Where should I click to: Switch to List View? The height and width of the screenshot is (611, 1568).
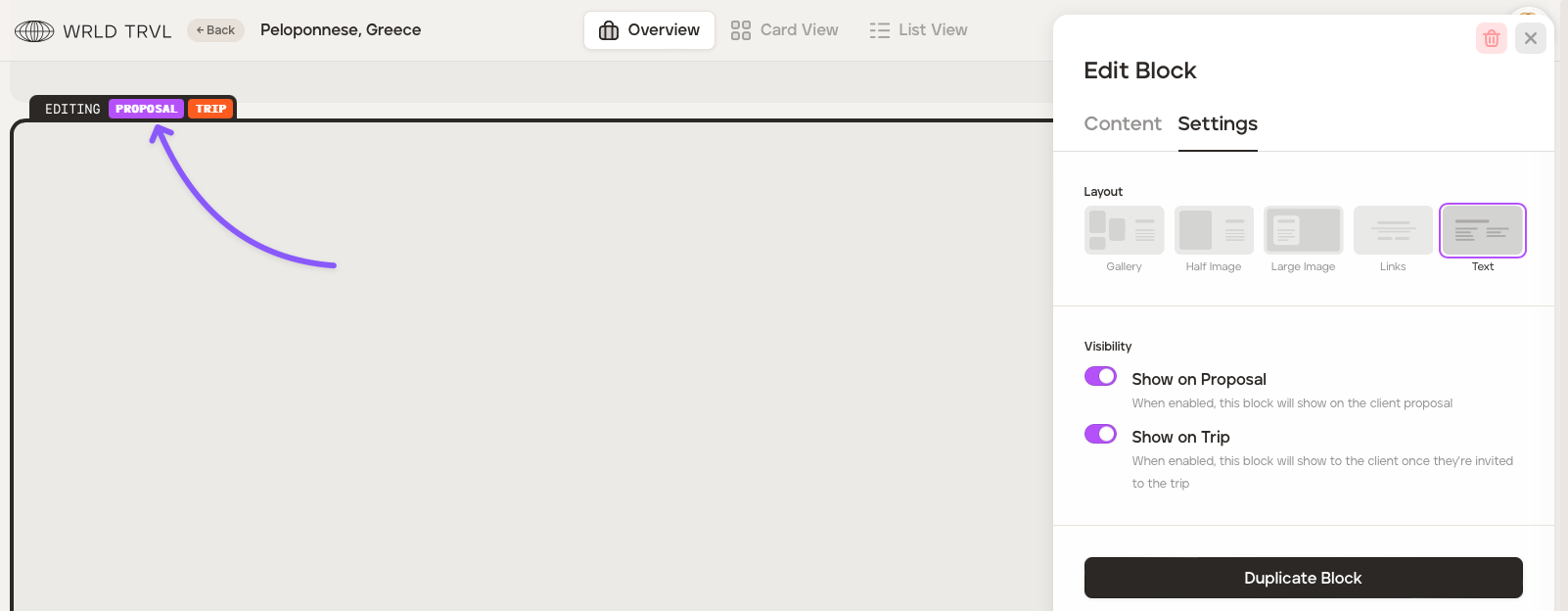[918, 30]
